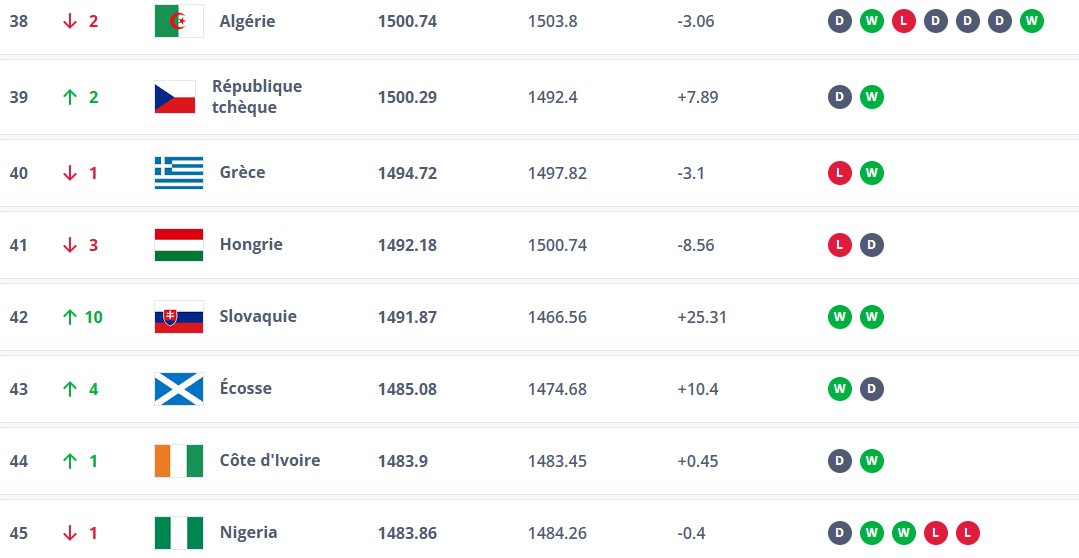Open the Slovaquie team page
Viewport: 1079px width, 558px height.
coord(258,317)
